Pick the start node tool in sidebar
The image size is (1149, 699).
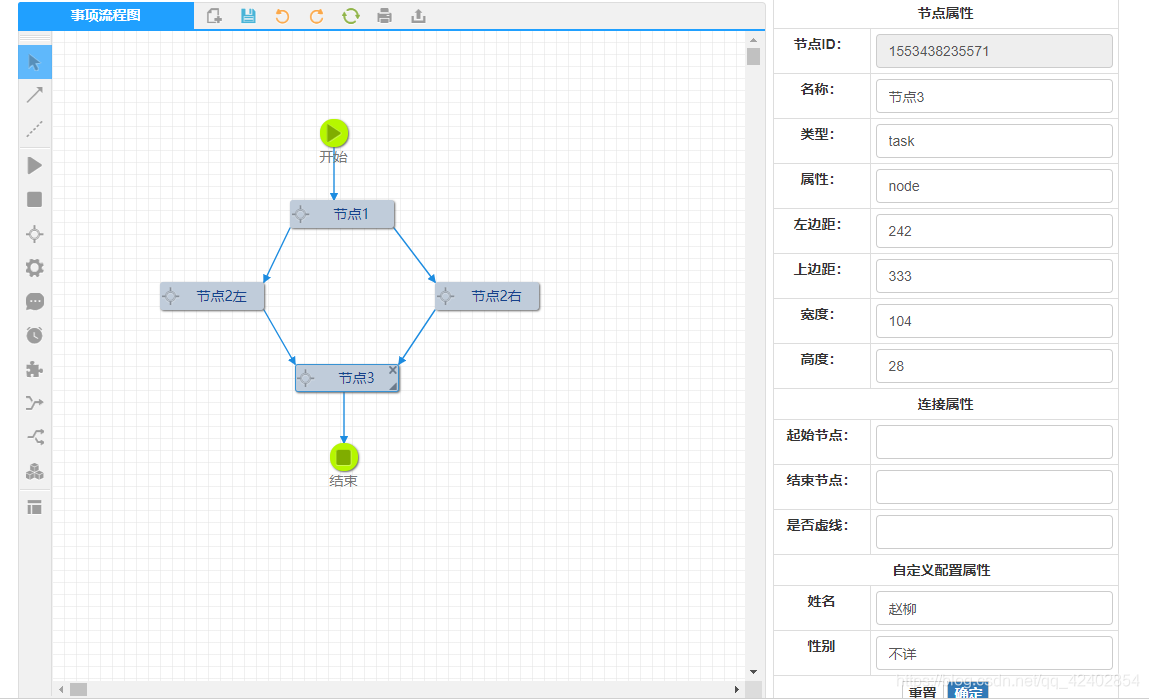(x=34, y=166)
